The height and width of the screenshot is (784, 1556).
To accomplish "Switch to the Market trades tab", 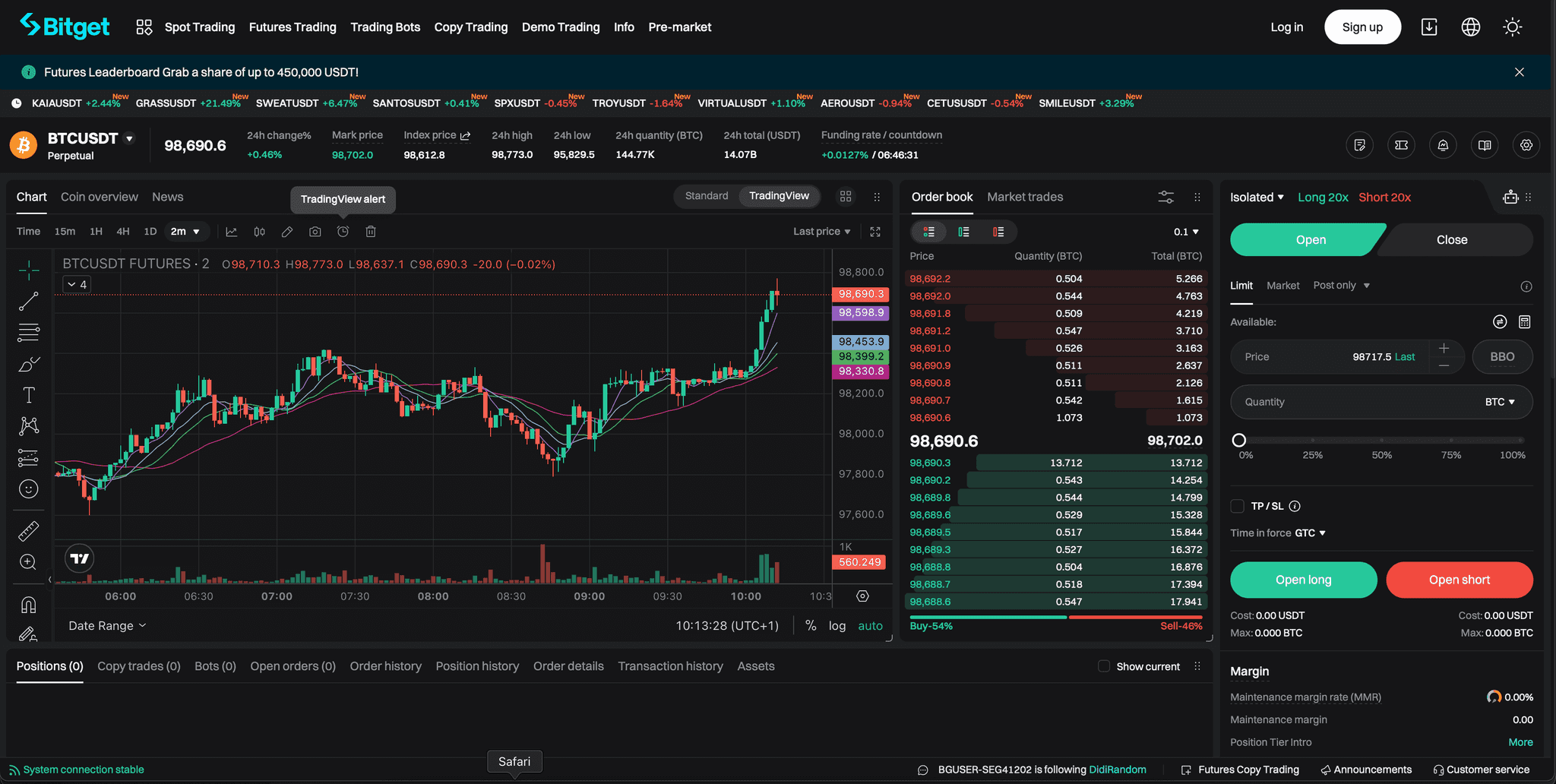I will [1025, 196].
